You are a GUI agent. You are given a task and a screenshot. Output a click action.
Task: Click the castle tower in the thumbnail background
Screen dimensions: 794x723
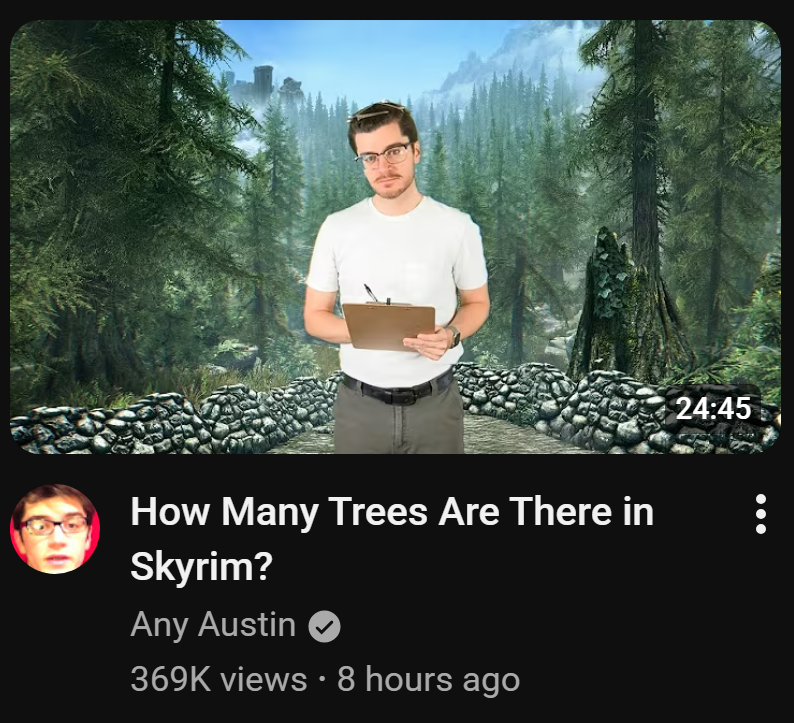(x=263, y=84)
